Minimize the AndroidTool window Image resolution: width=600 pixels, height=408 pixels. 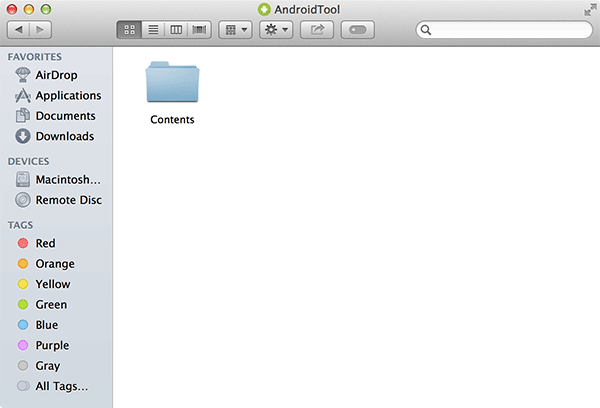29,9
